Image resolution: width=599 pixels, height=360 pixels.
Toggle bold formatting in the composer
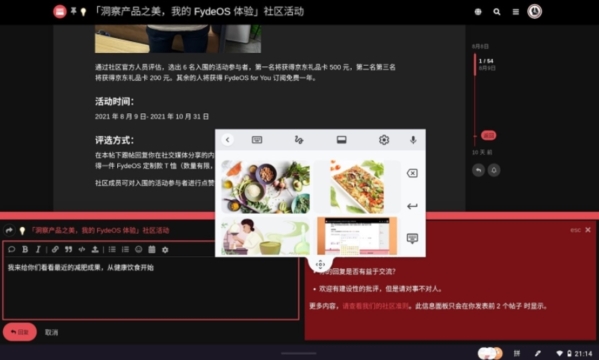pos(25,250)
